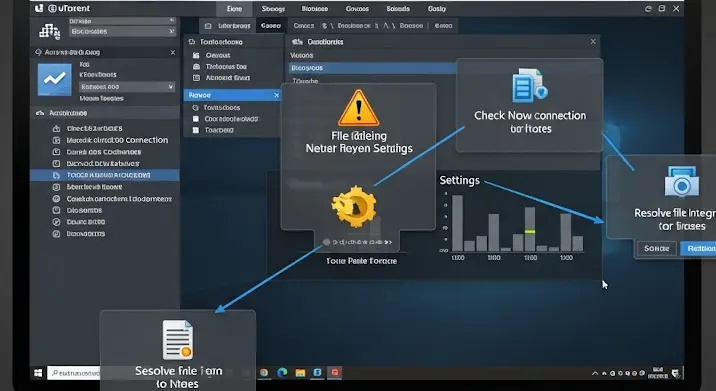Viewport: 716px width, 391px height.
Task: Switch to the 'Sboogs' title bar tab
Action: pos(273,9)
